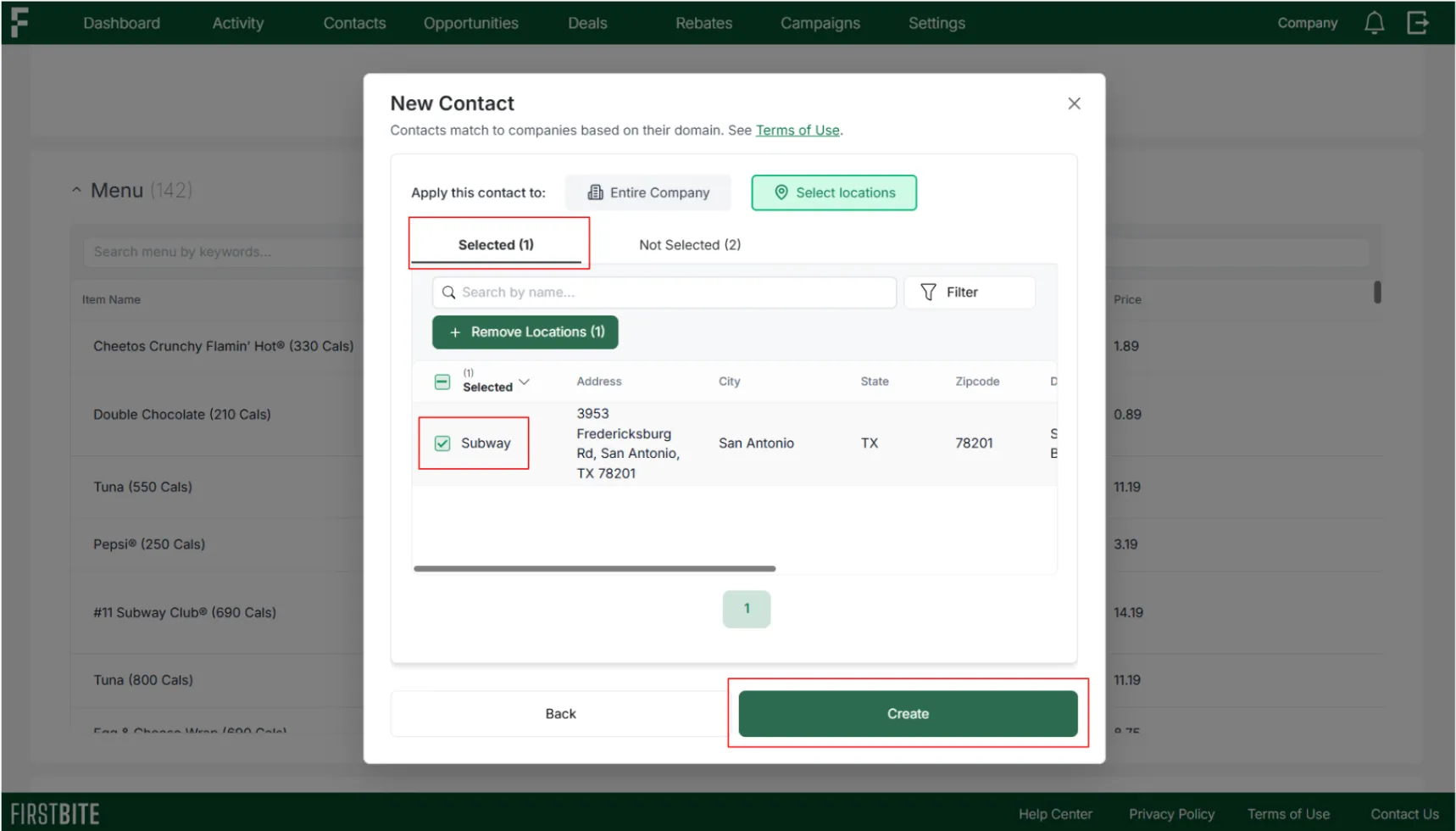Click the TX state cell
The image size is (1456, 831).
click(x=870, y=443)
